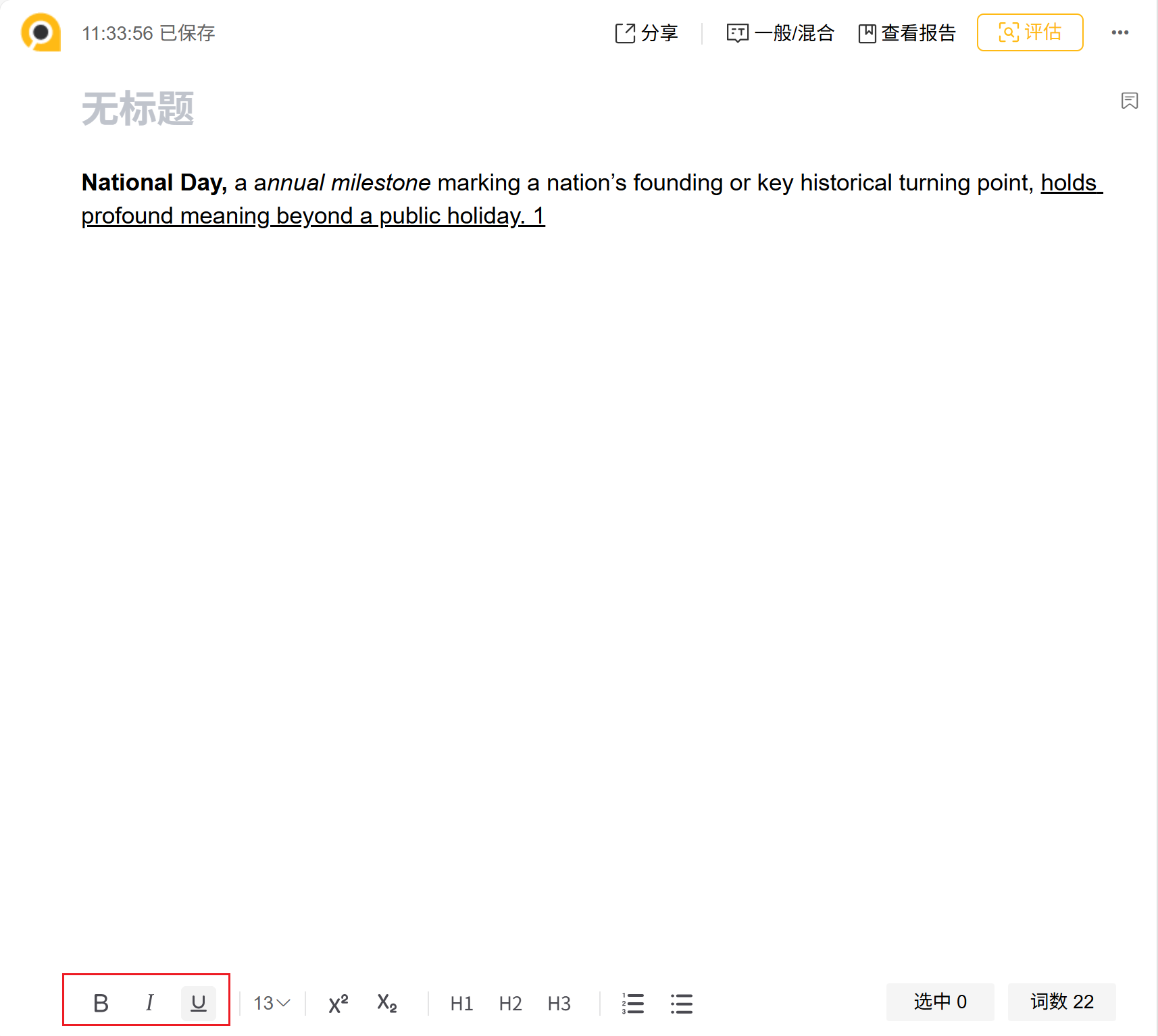The width and height of the screenshot is (1158, 1036).
Task: Expand the font size 13 dropdown
Action: coord(272,1003)
